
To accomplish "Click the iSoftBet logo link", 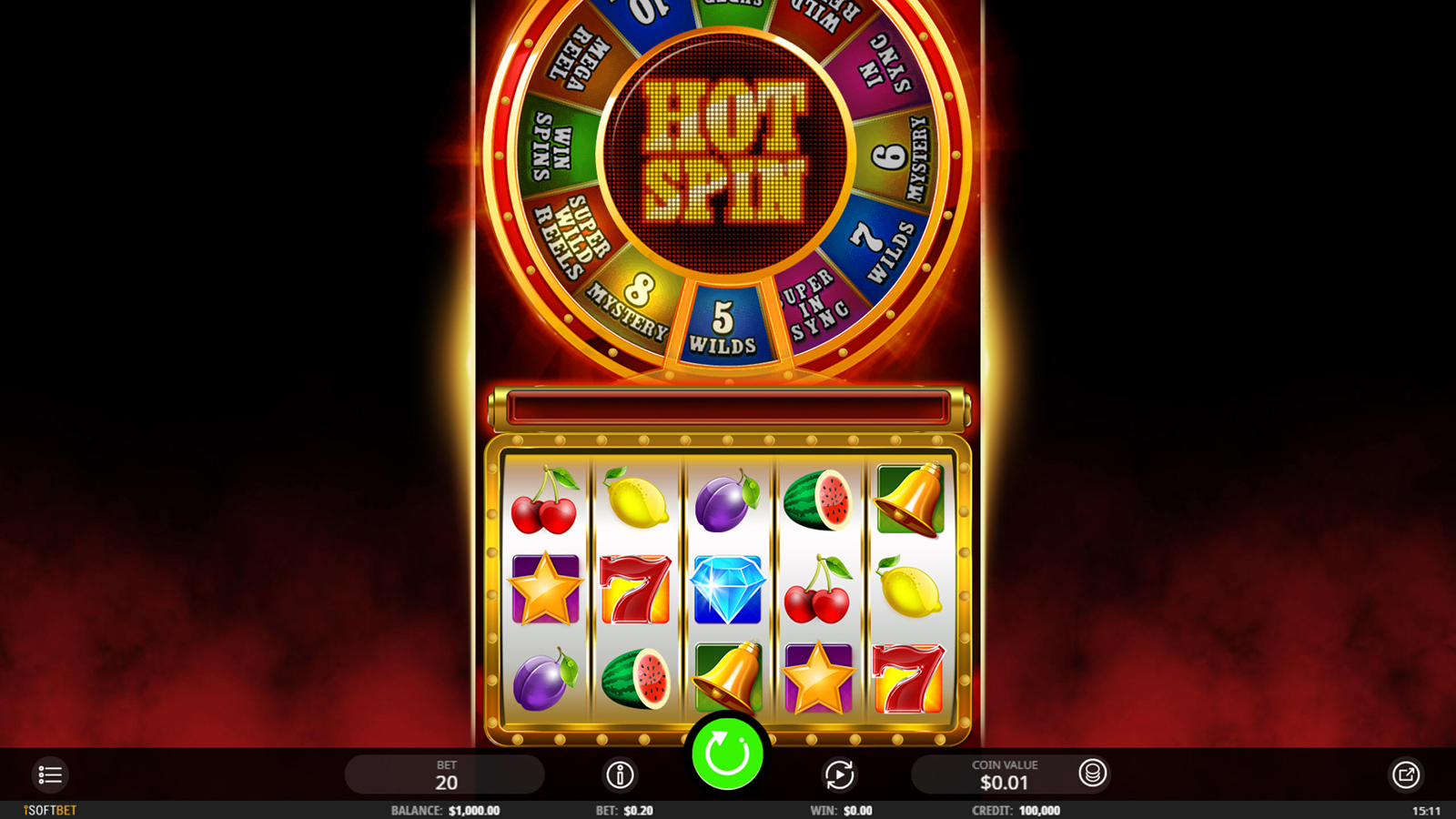I will pos(50,810).
